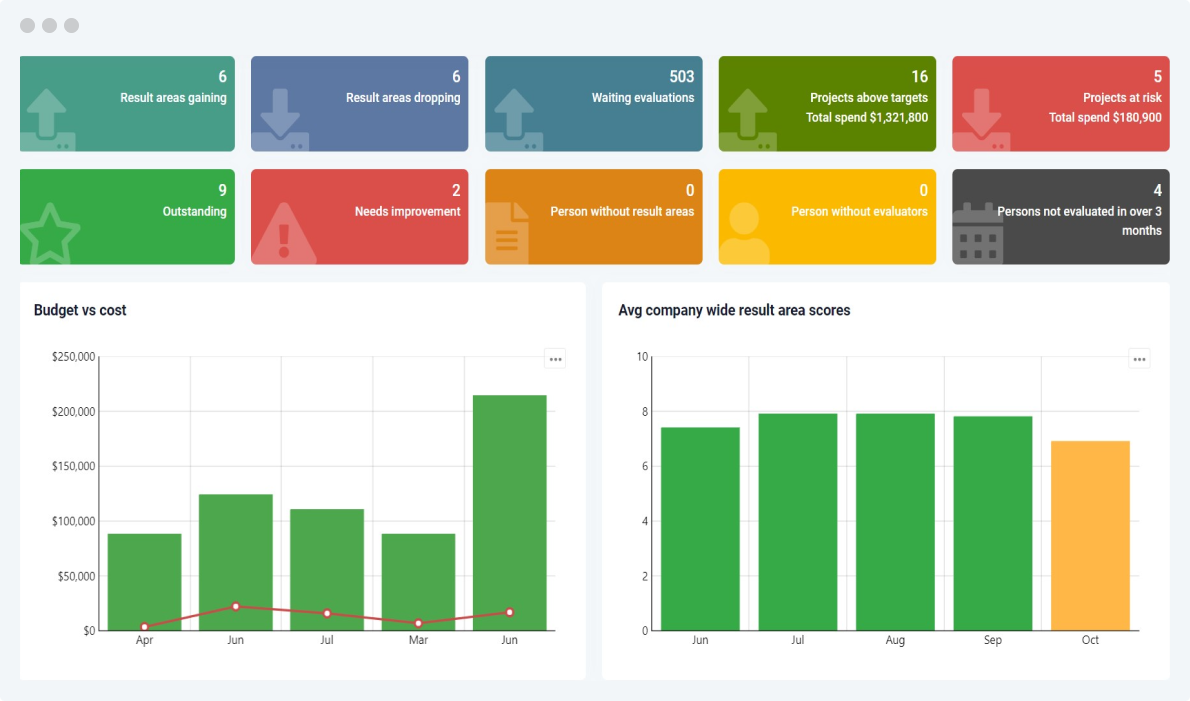
Task: Click the Outstanding card
Action: (x=127, y=217)
